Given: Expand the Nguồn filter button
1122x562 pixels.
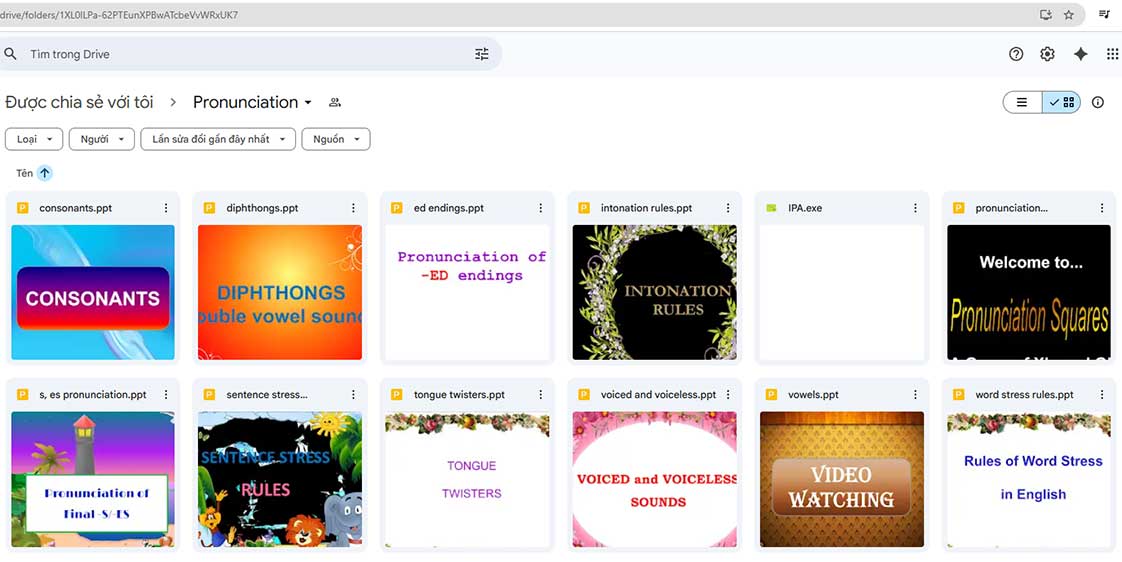Looking at the screenshot, I should coord(336,139).
